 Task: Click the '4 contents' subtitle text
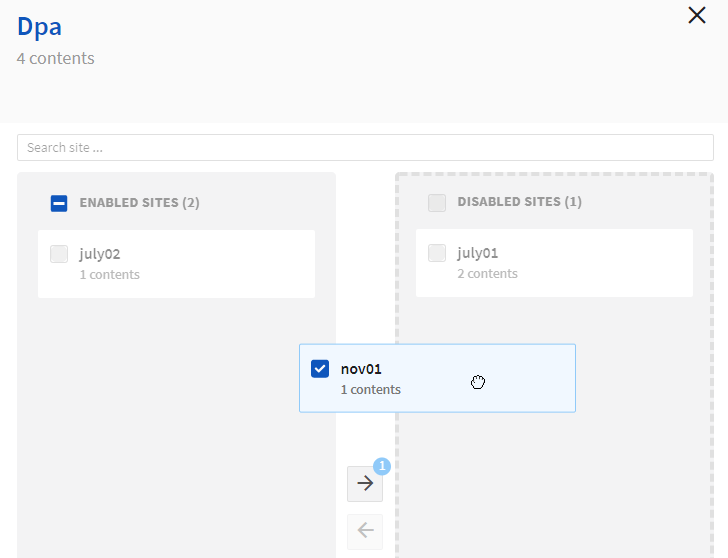(56, 58)
